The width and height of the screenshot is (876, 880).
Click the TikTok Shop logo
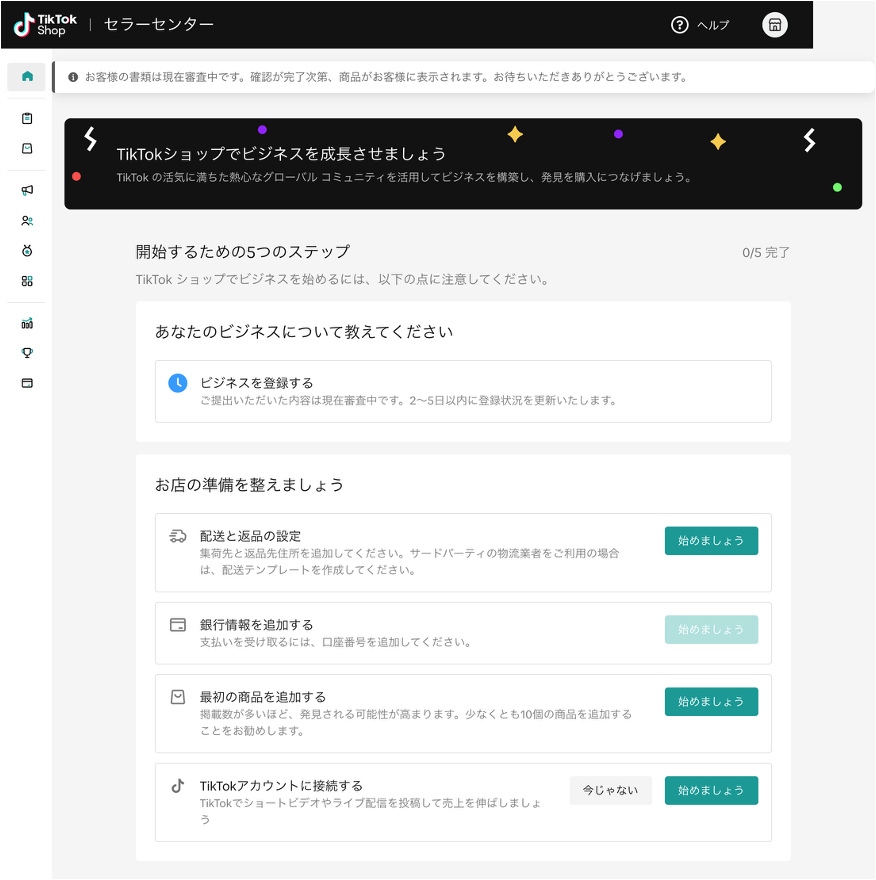pos(46,25)
